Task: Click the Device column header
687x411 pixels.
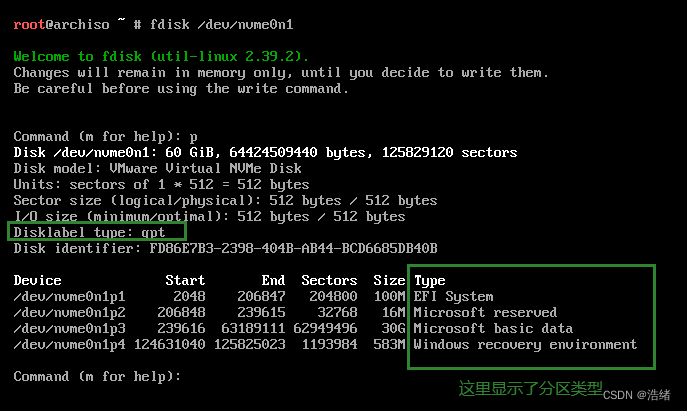Action: [38, 280]
